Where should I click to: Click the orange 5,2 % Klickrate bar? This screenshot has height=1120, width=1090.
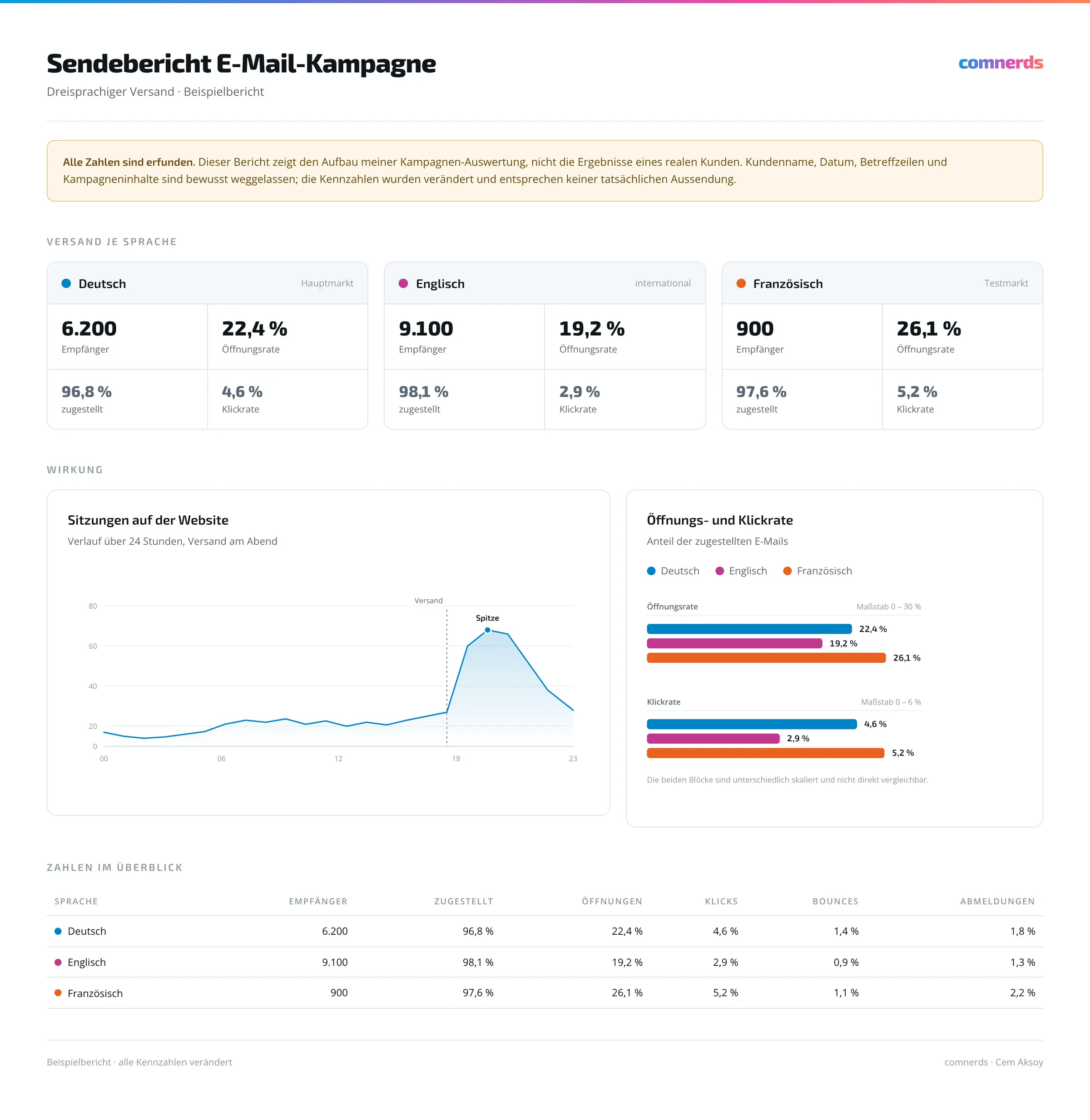[x=765, y=753]
